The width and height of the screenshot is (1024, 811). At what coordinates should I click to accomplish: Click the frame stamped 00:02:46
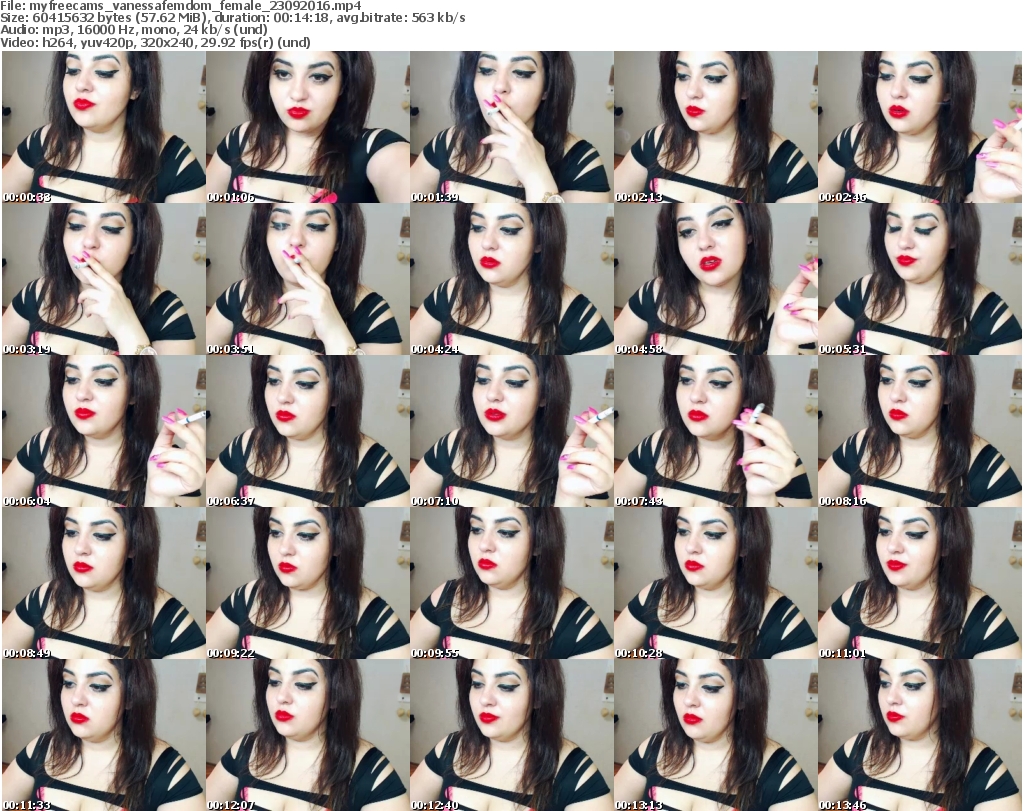click(919, 127)
